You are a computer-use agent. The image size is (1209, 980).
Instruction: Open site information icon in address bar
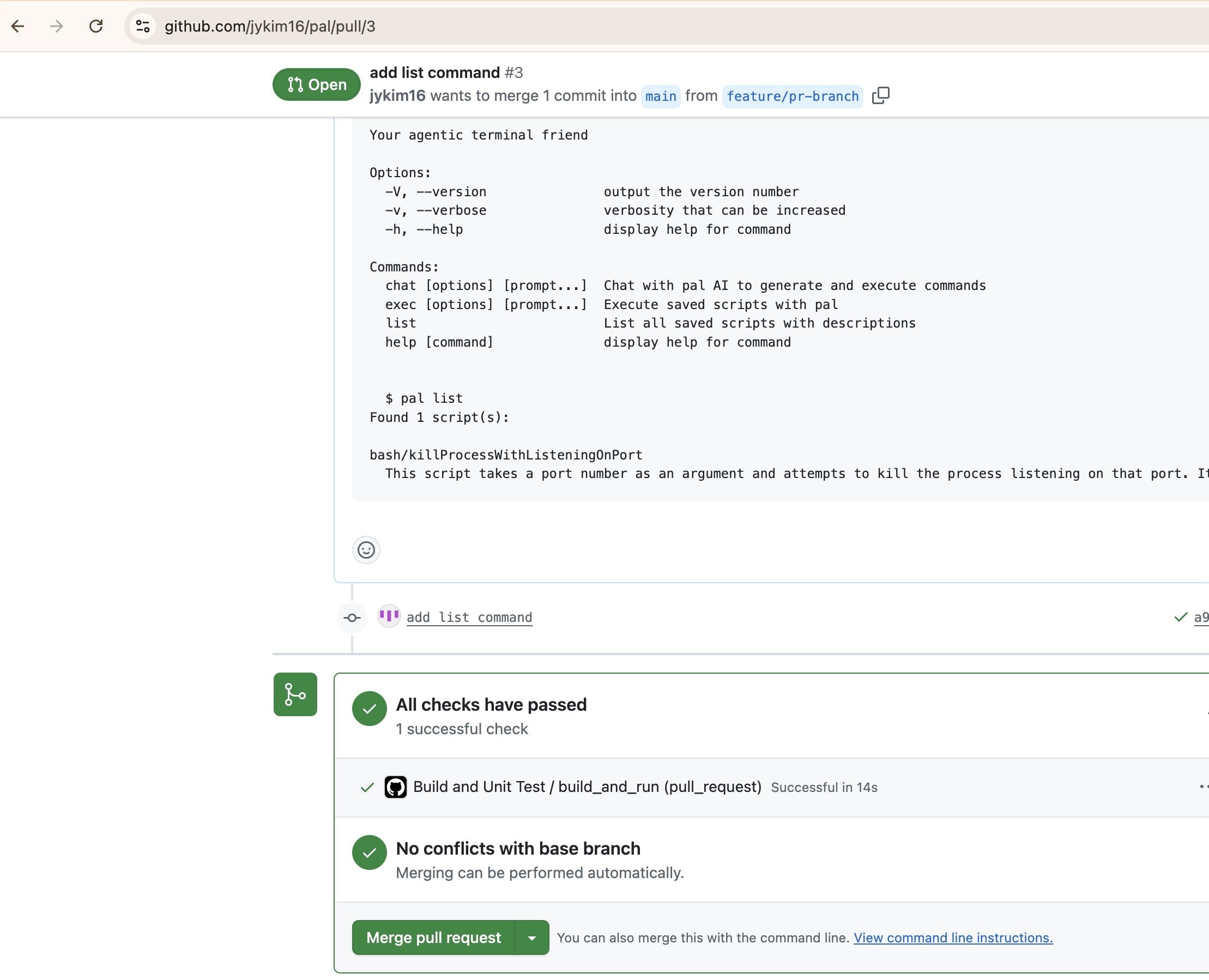(143, 26)
